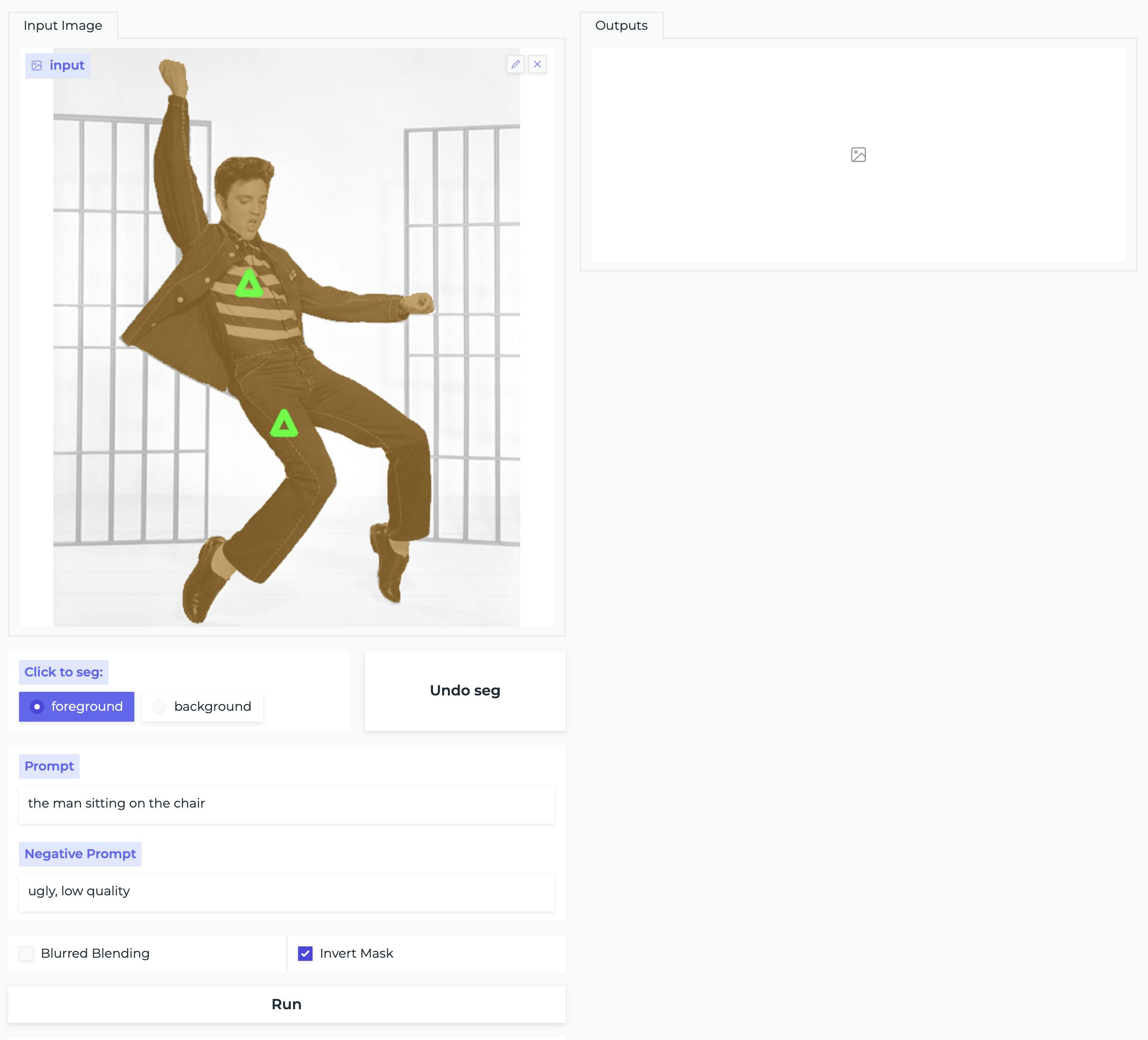Click the Undo seg button
Image resolution: width=1148 pixels, height=1040 pixels.
point(465,690)
